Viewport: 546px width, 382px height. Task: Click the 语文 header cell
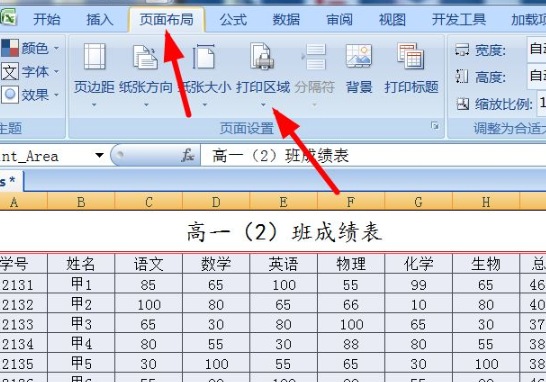[149, 264]
